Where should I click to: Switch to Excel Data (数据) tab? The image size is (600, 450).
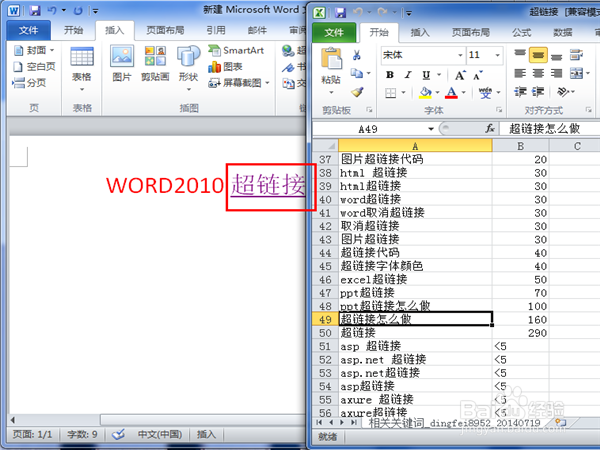pyautogui.click(x=562, y=33)
